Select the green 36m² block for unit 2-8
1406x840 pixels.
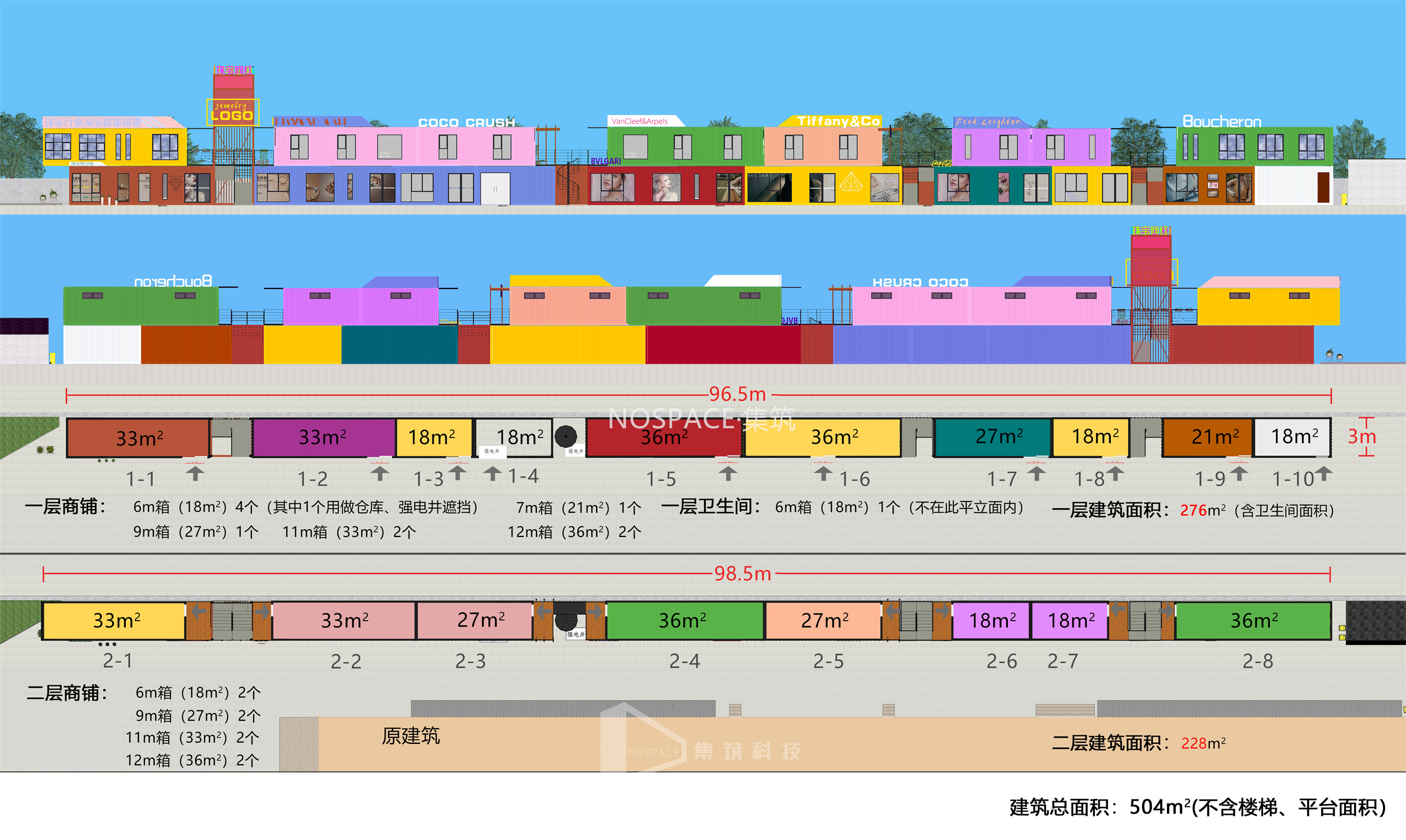pos(1253,620)
